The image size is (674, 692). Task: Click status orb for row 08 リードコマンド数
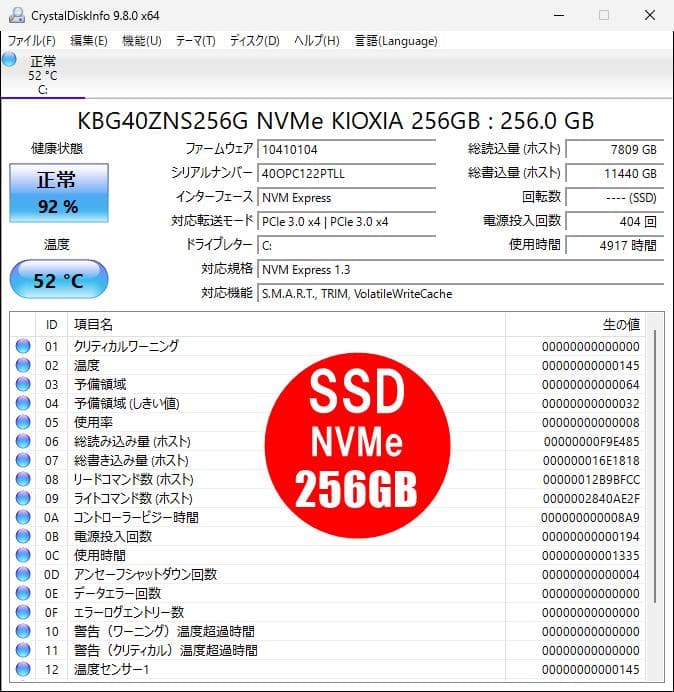tap(23, 479)
